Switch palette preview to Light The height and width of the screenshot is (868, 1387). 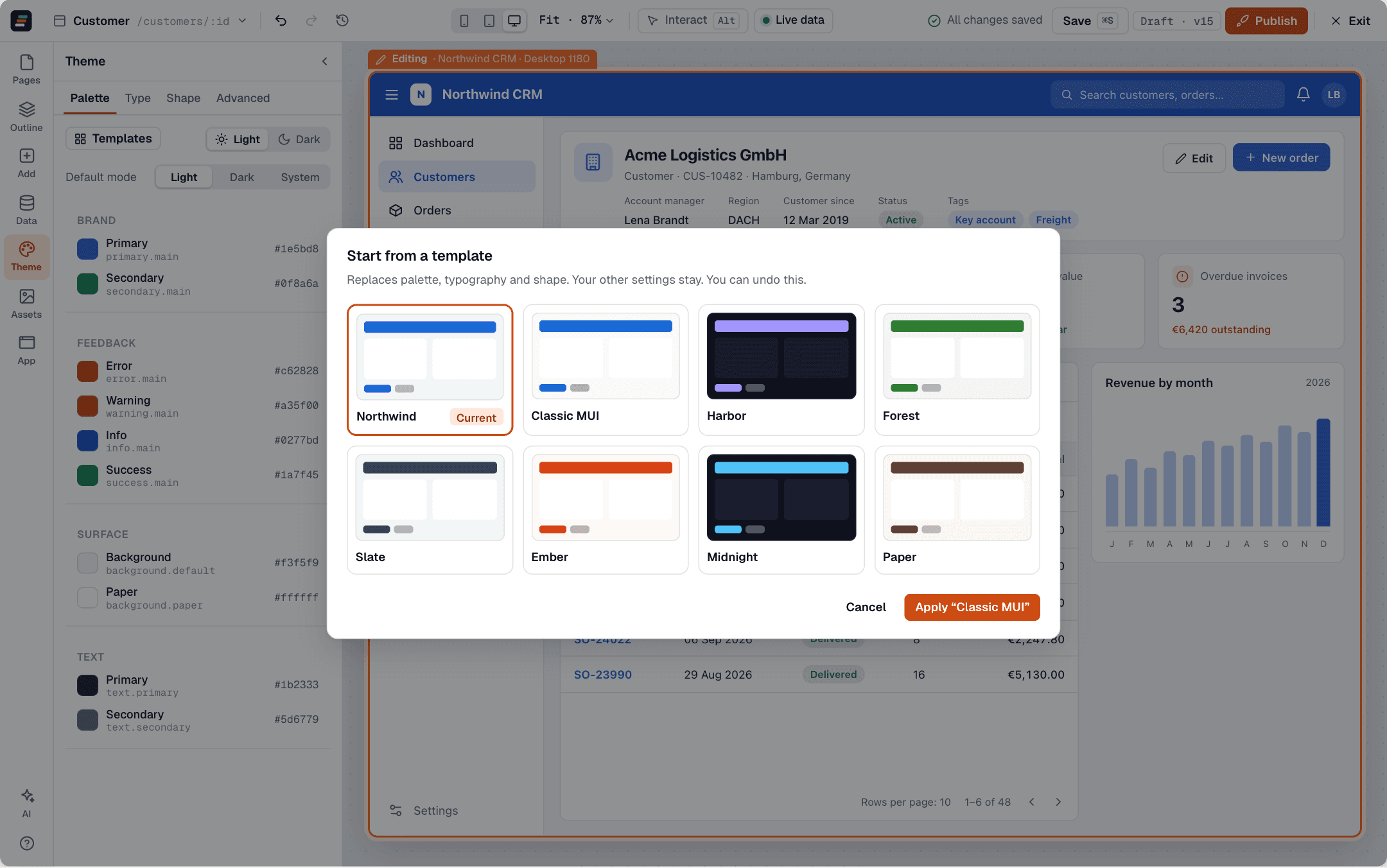click(x=238, y=139)
